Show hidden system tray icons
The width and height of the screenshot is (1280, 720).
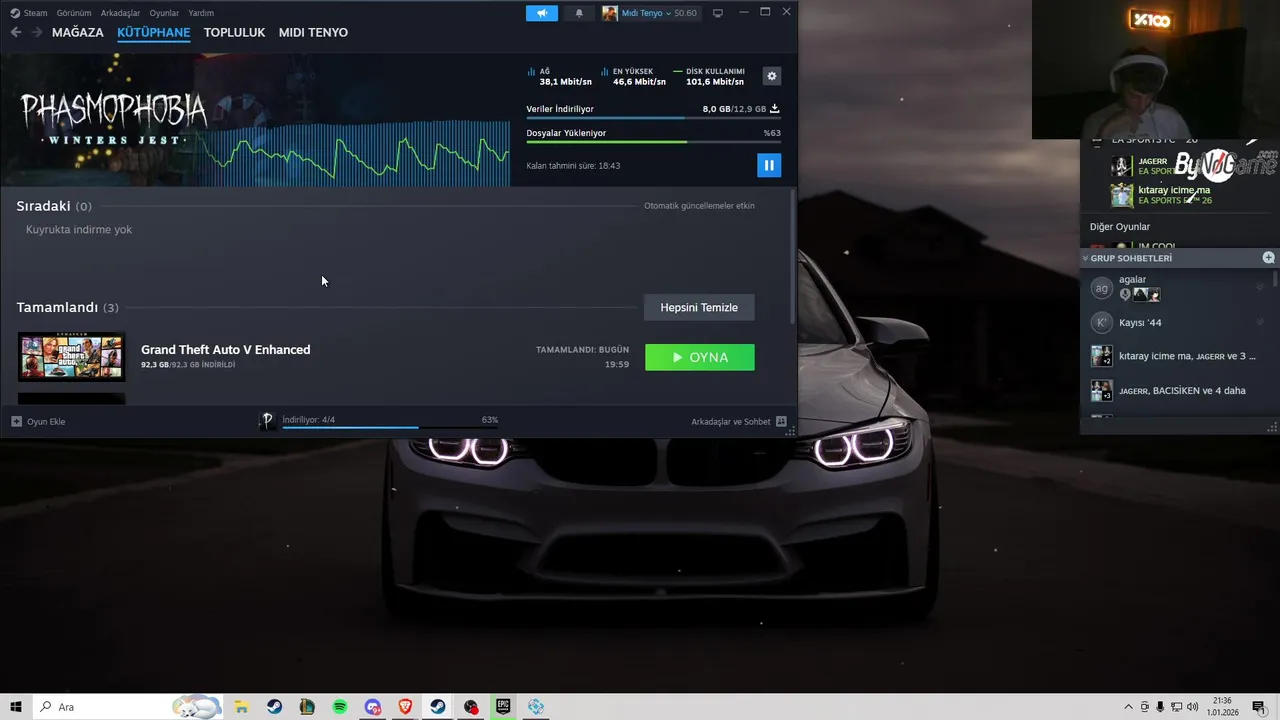point(1129,707)
